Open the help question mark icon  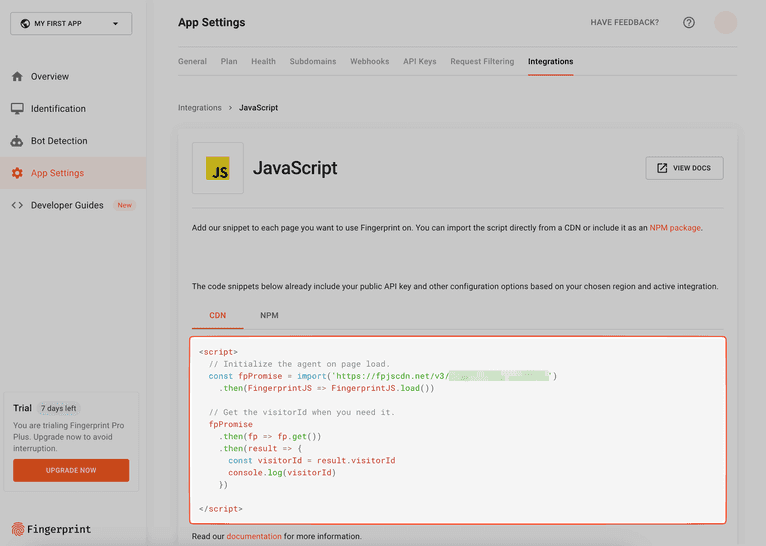tap(689, 23)
